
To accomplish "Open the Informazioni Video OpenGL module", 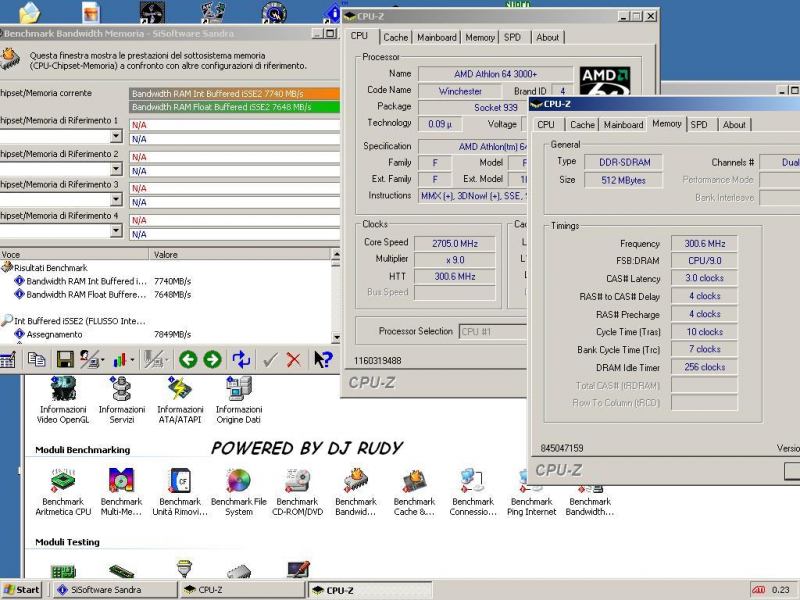I will [63, 400].
